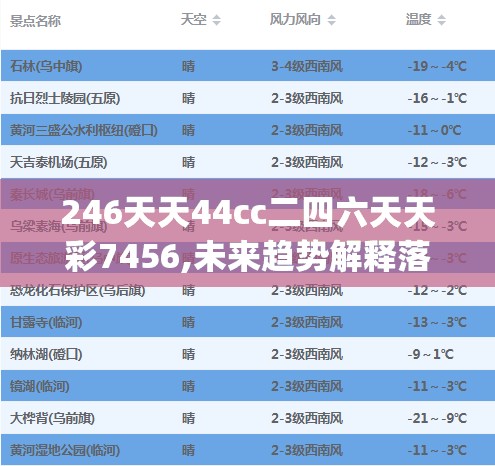
Task: Click temperature -16~-1℃ for 抗日烈士陵园
Action: [x=437, y=98]
